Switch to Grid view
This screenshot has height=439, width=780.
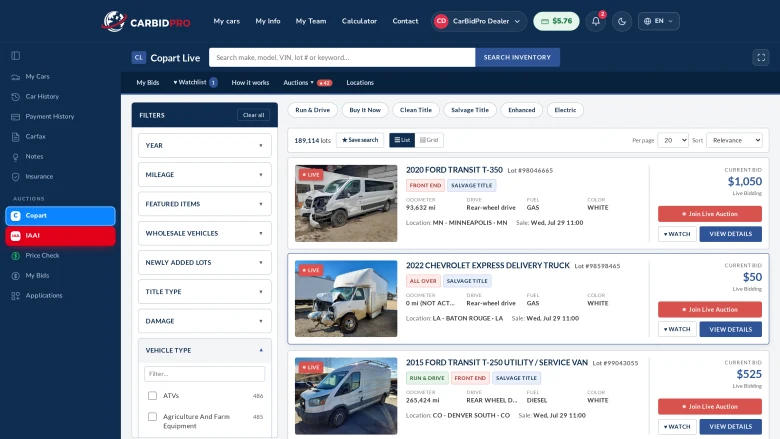(x=429, y=140)
